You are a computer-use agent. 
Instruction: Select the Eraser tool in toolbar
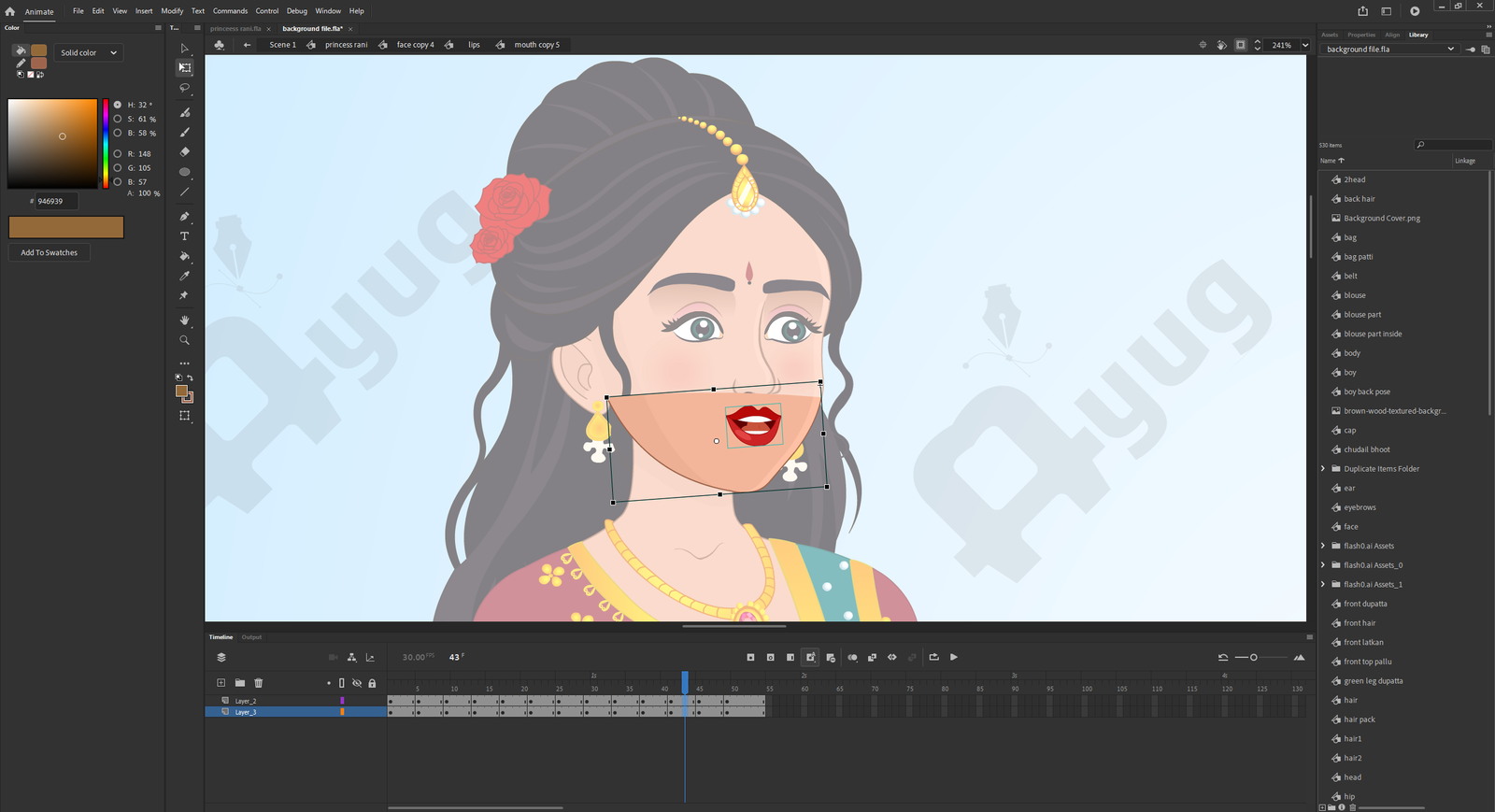coord(184,151)
